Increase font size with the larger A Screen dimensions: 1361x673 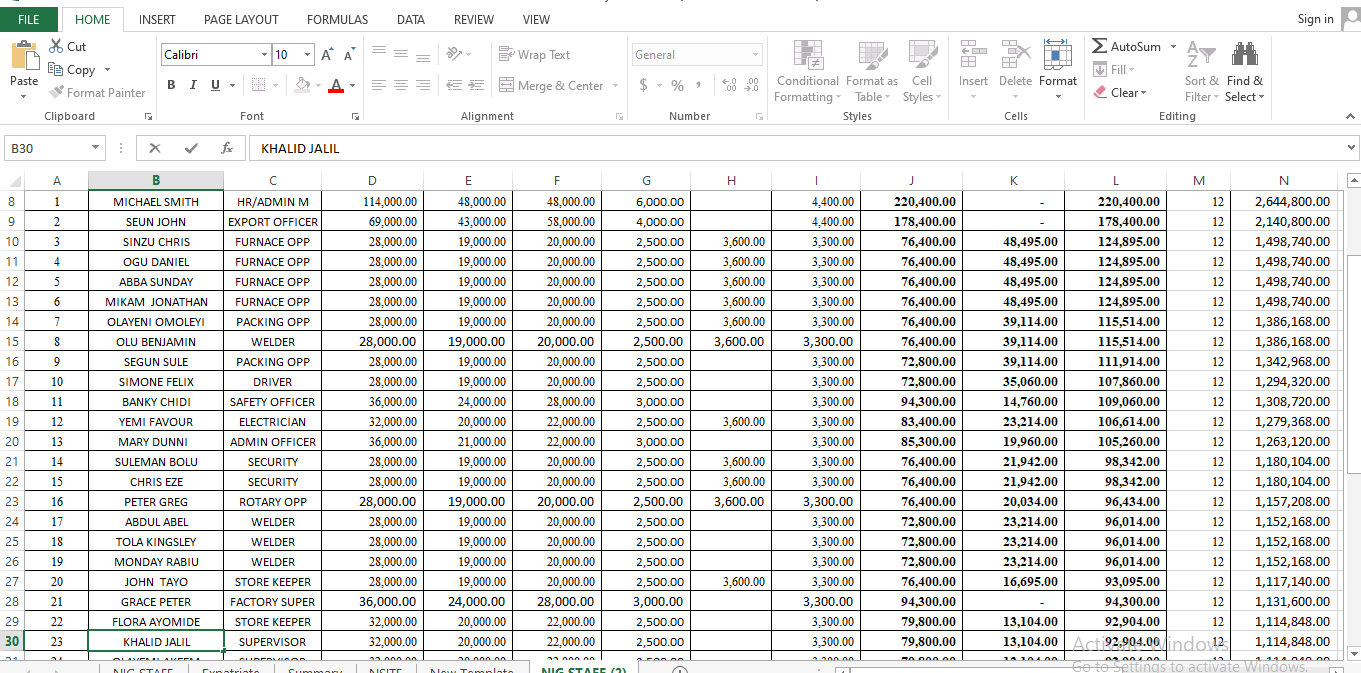(327, 55)
